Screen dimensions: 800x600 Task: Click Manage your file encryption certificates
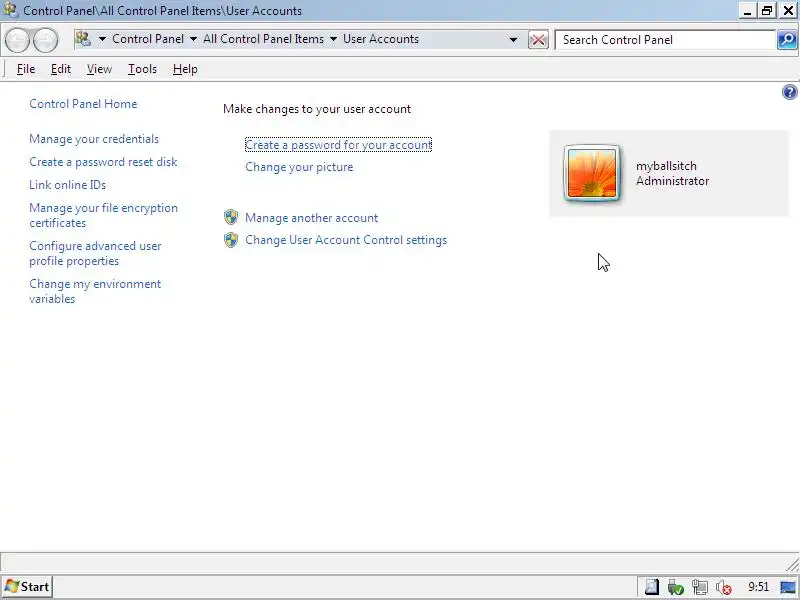click(104, 215)
